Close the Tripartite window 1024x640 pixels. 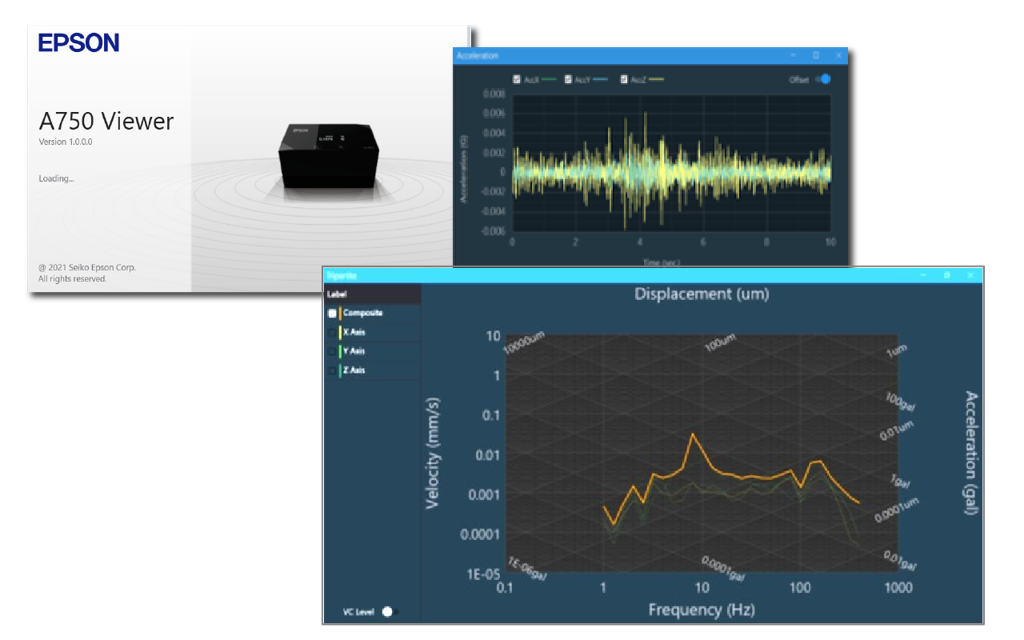tap(970, 276)
